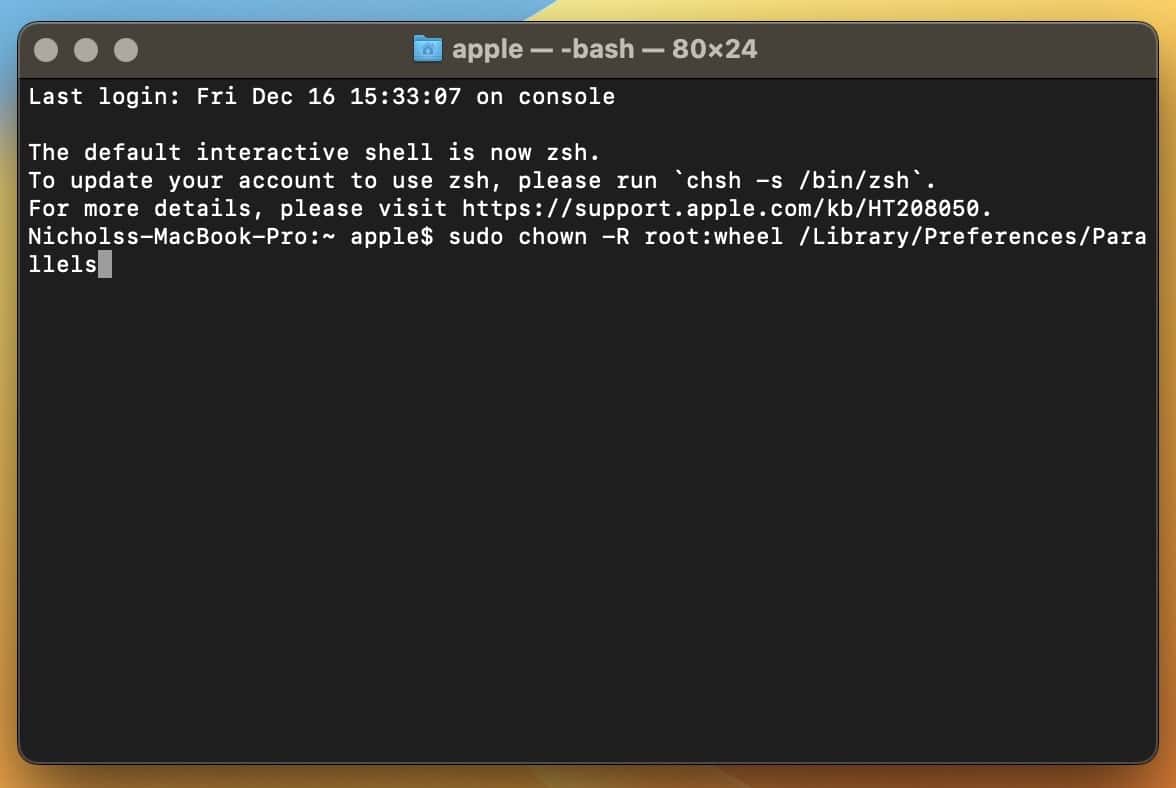1176x788 pixels.
Task: Click the block cursor after 'llels'
Action: coord(105,265)
